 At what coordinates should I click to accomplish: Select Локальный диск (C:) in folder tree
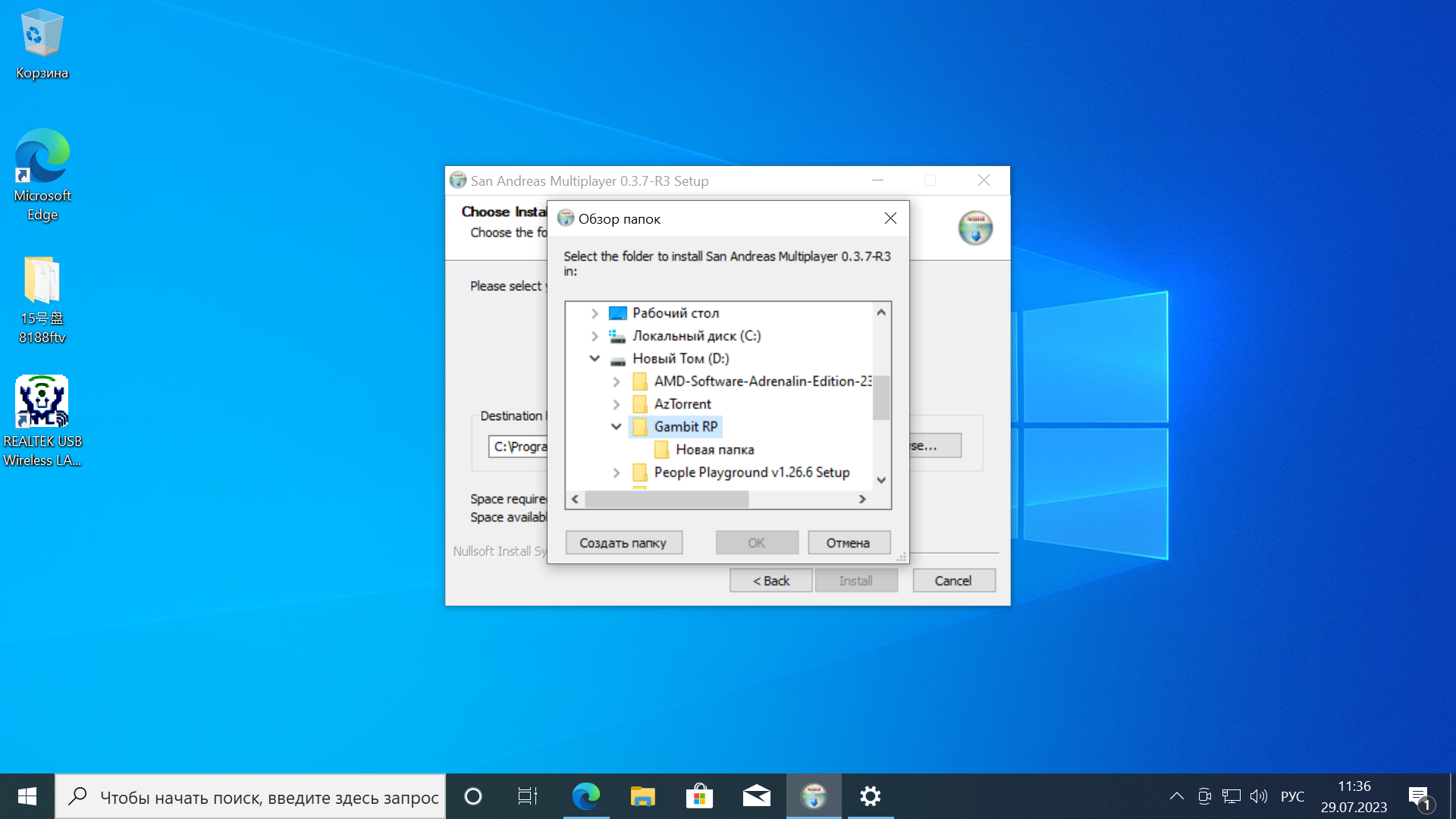(x=696, y=336)
